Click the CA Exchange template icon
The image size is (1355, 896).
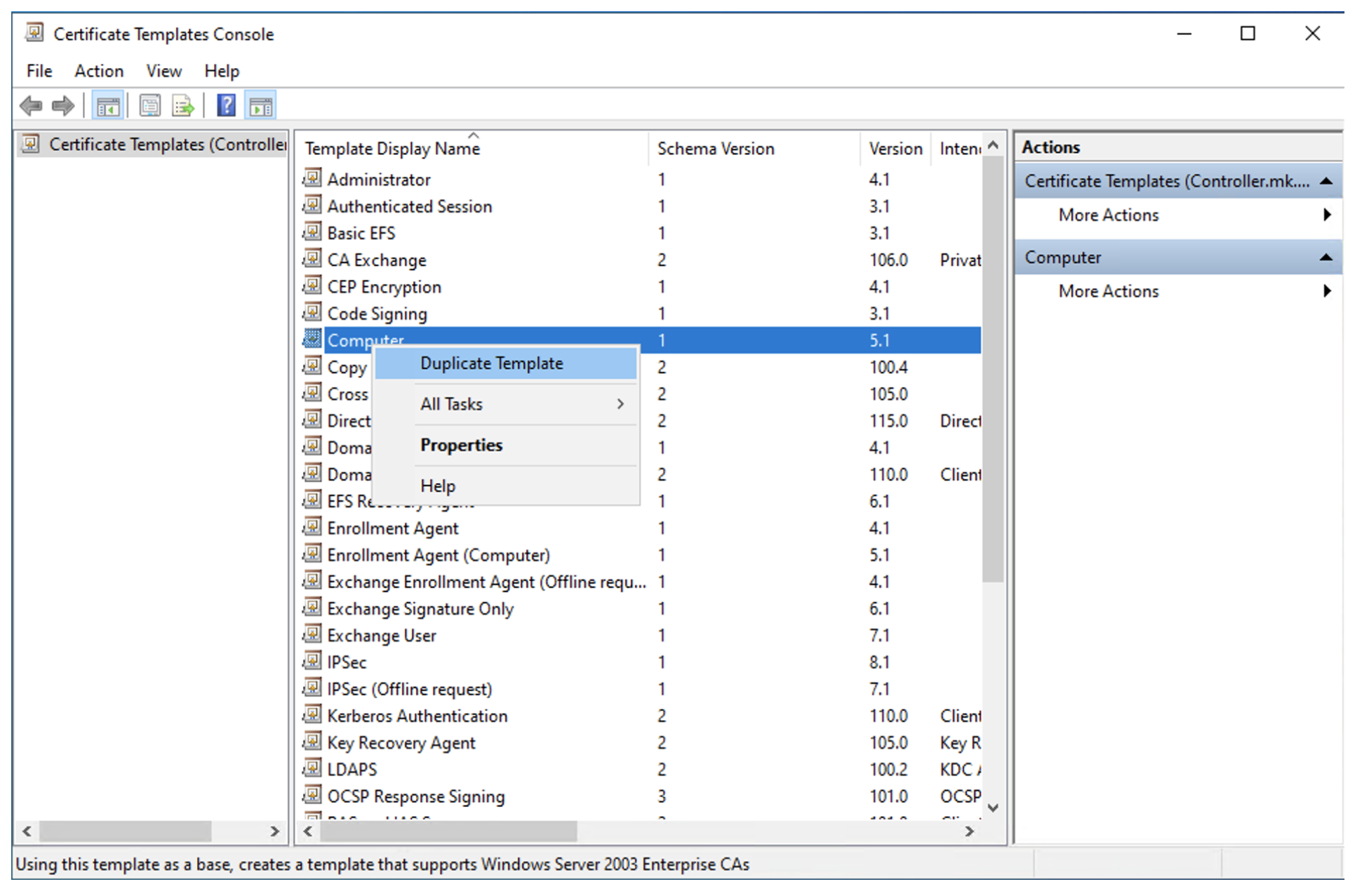pos(312,259)
